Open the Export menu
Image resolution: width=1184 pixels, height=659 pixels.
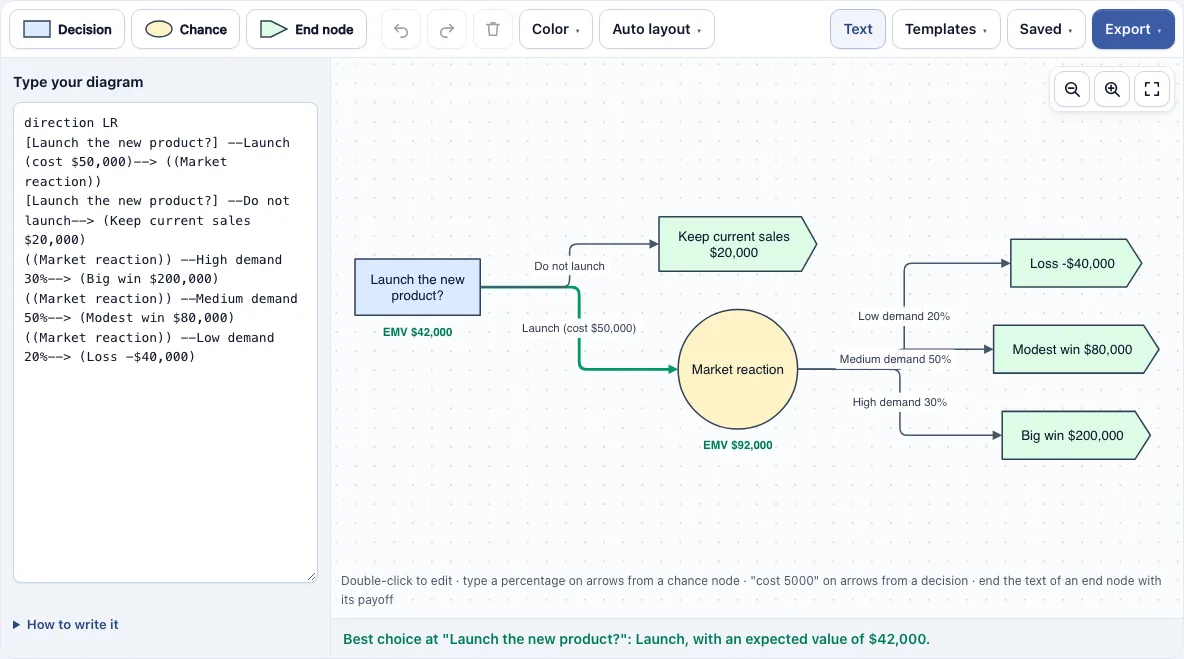1133,29
